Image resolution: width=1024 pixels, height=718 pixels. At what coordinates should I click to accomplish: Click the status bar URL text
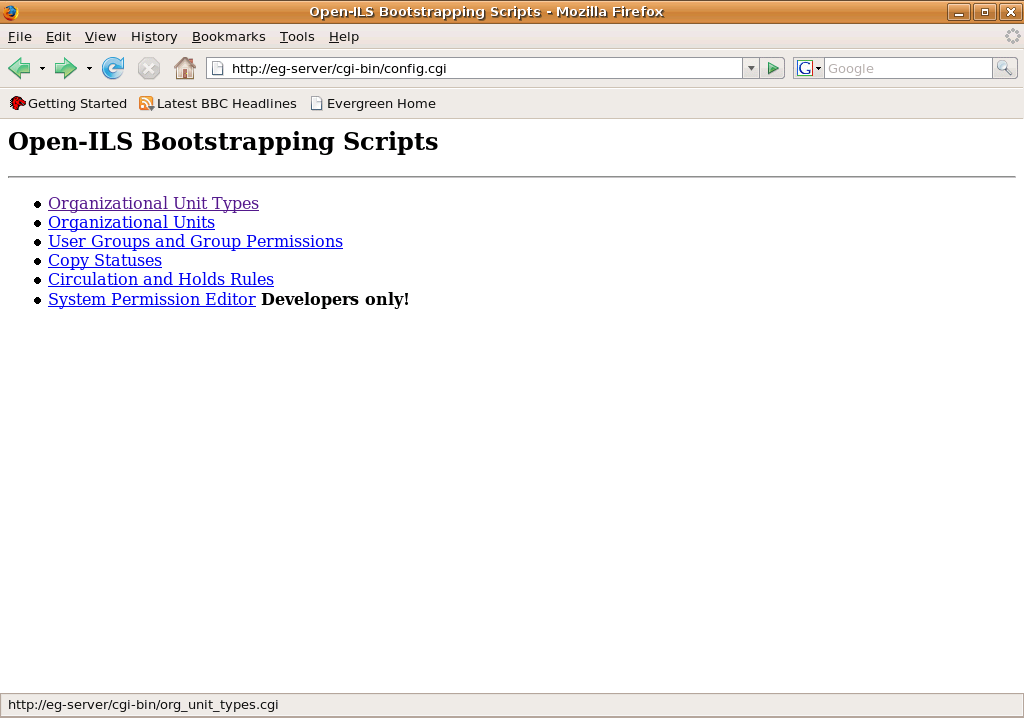click(x=143, y=705)
